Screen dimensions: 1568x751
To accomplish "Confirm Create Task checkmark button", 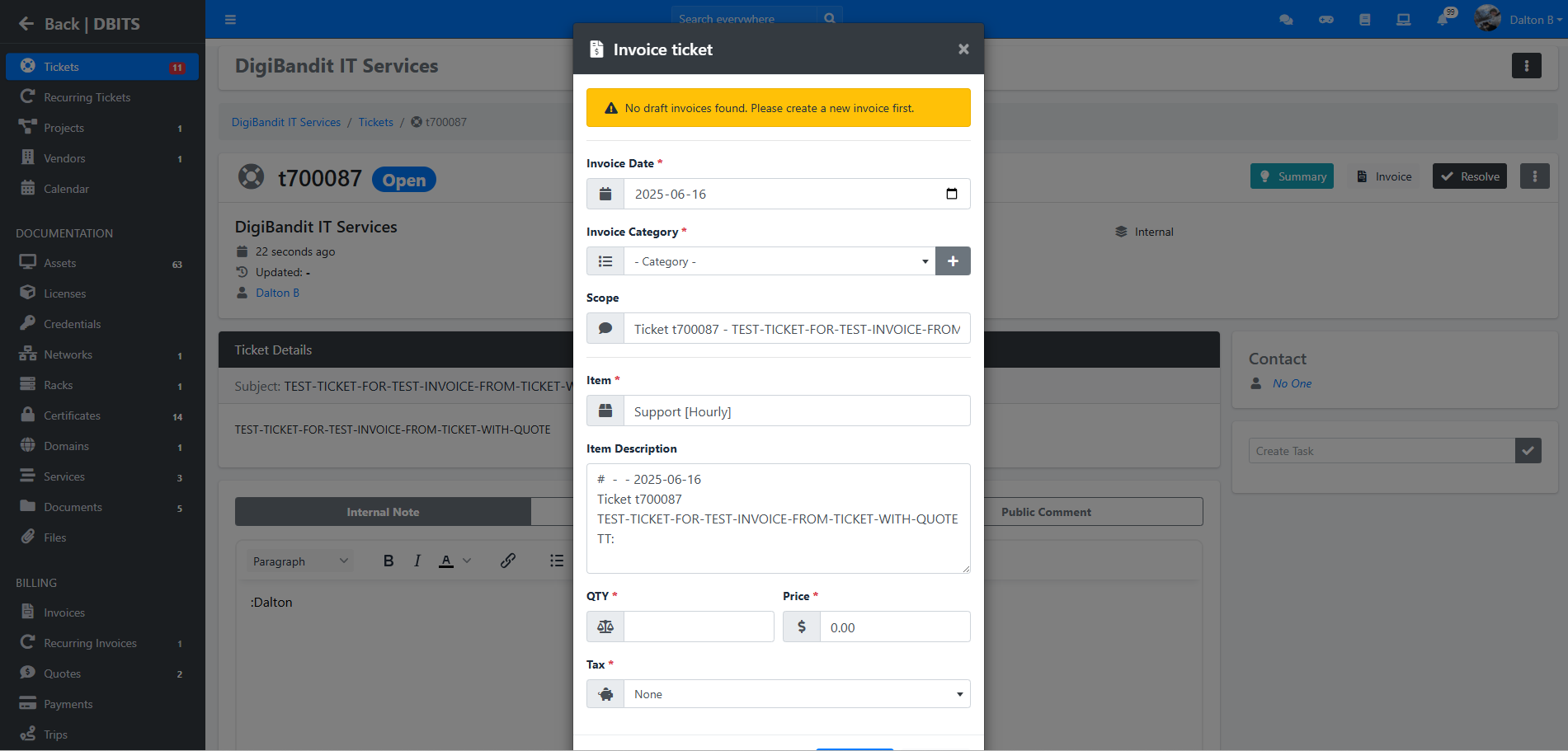I will coord(1528,451).
